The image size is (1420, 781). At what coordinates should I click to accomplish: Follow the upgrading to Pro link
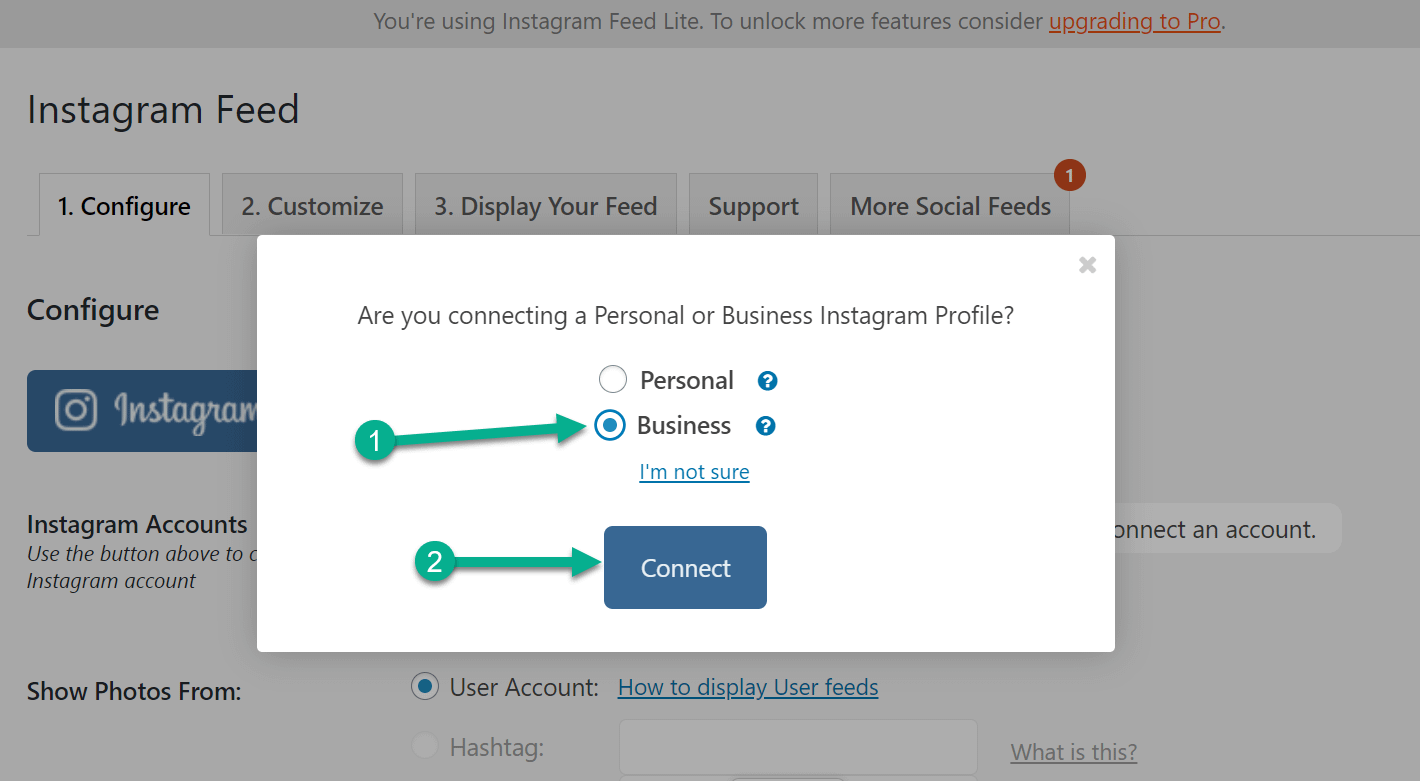pyautogui.click(x=1134, y=21)
